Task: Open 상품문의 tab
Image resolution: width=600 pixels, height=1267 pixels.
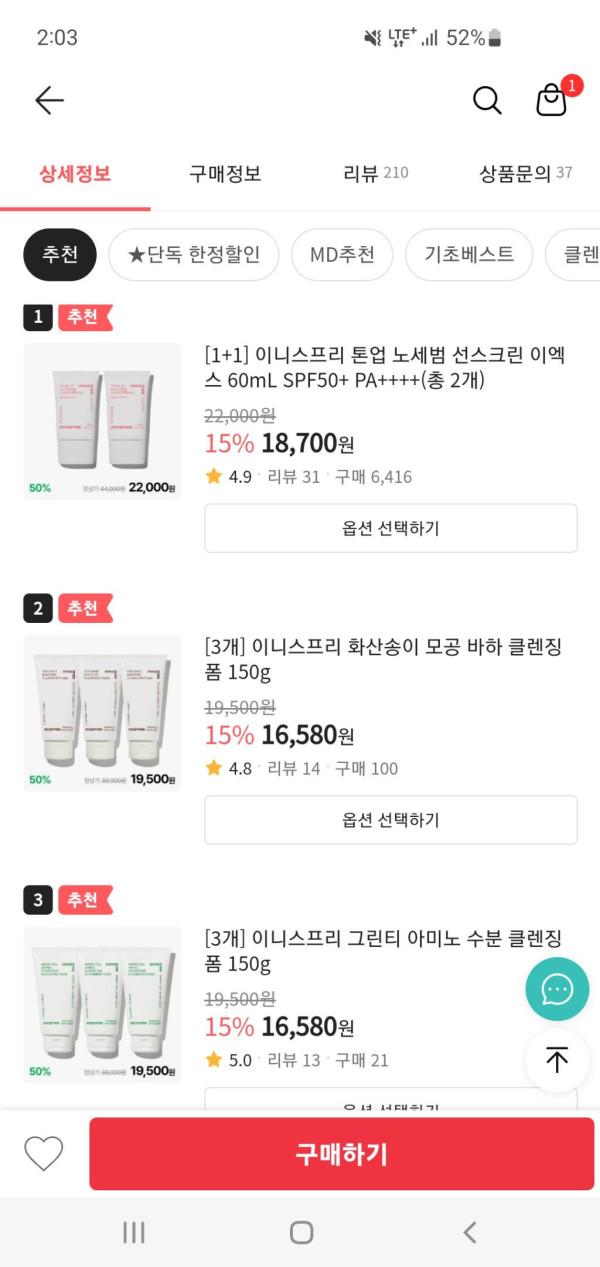Action: point(525,173)
